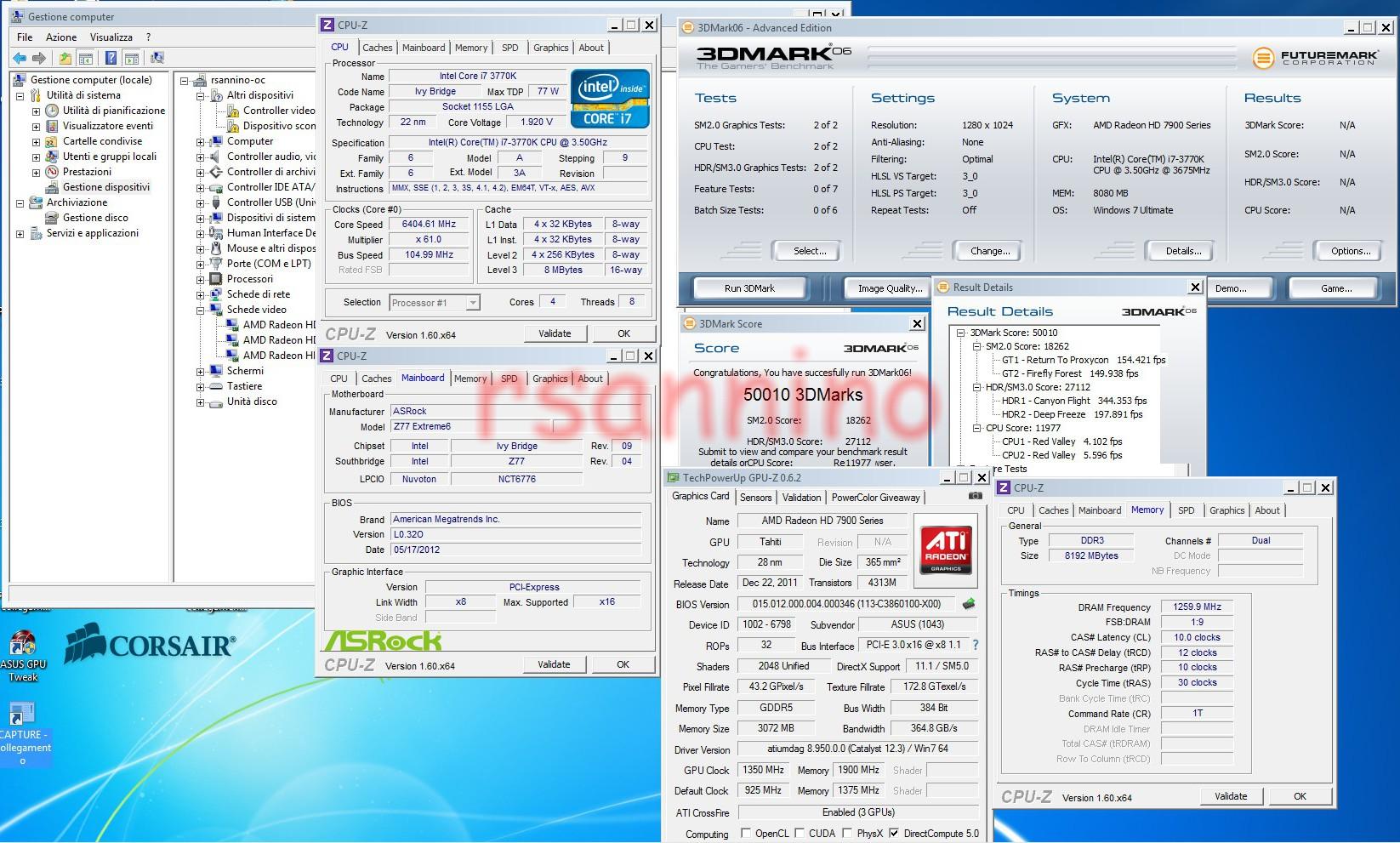Select the CAPTURE shortcut desktop icon
The image size is (1400, 843).
pos(23,733)
